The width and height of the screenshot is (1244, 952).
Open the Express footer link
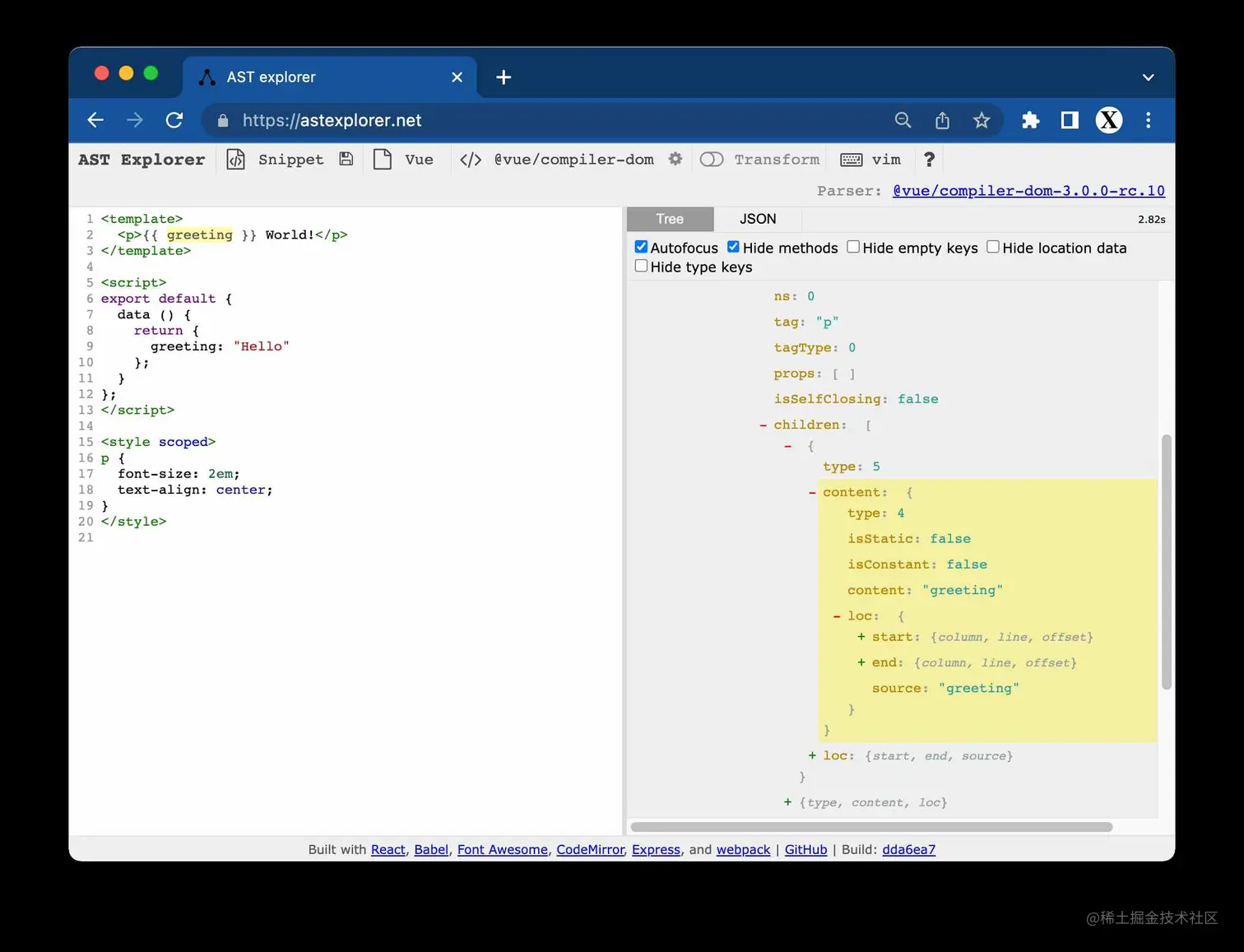656,850
